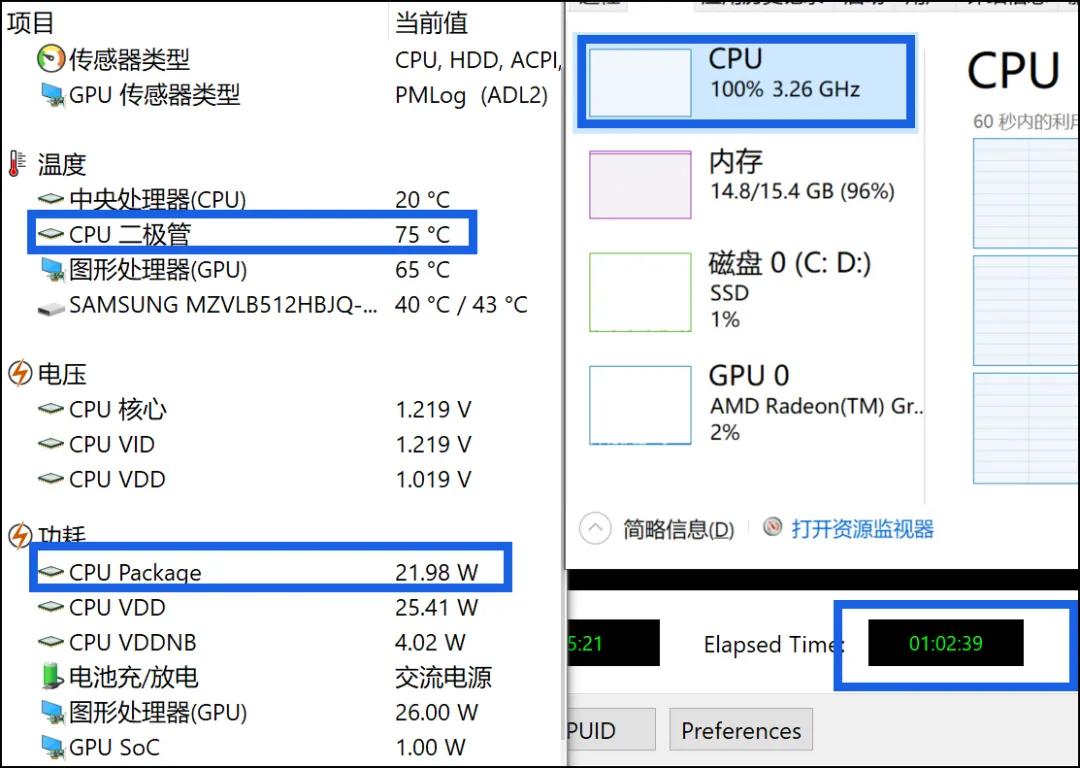The image size is (1080, 768).
Task: Click the CPUID button
Action: (x=613, y=730)
